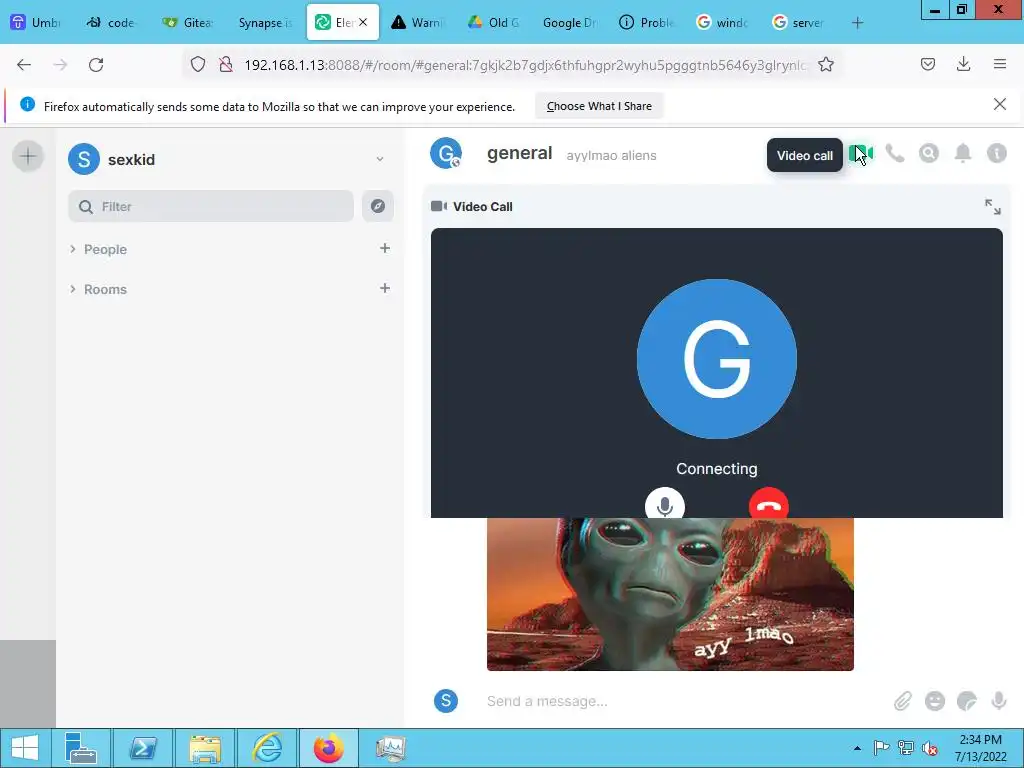The image size is (1024, 768).
Task: Switch to the Umbrel tab
Action: click(37, 23)
